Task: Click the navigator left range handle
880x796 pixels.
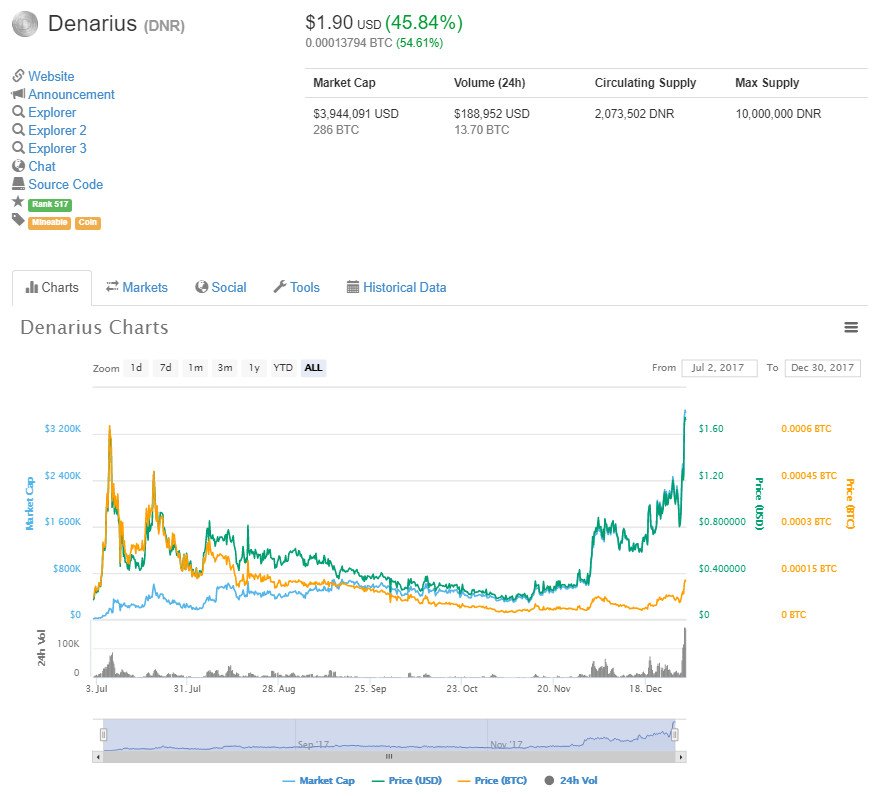Action: point(103,734)
